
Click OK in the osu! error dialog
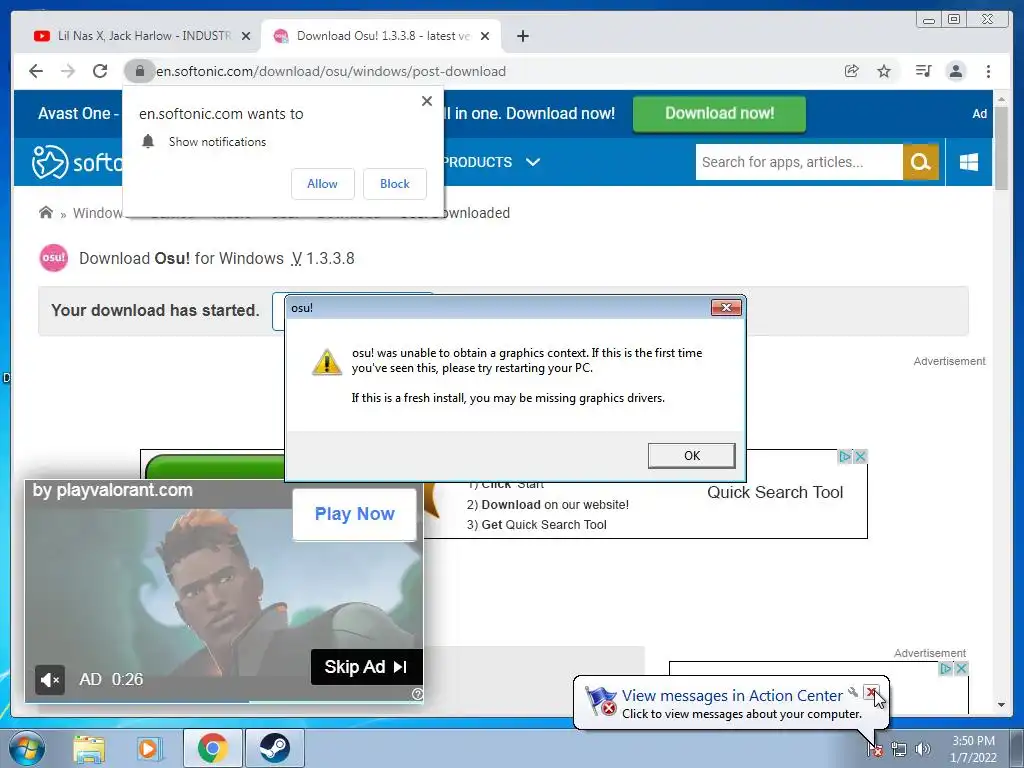point(692,455)
